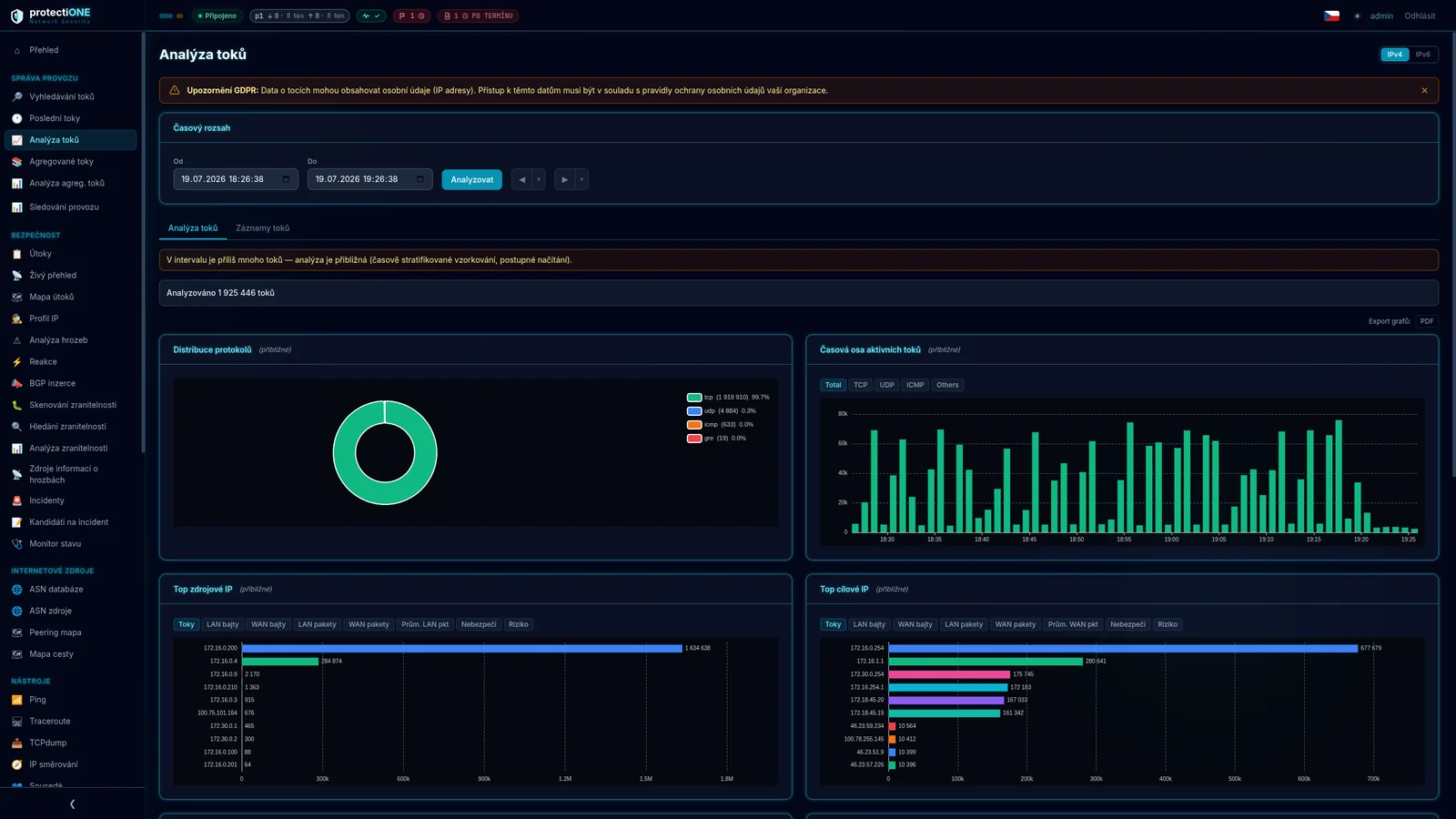This screenshot has height=819, width=1456.
Task: Click the BGP inzerce megaphone icon
Action: click(16, 383)
